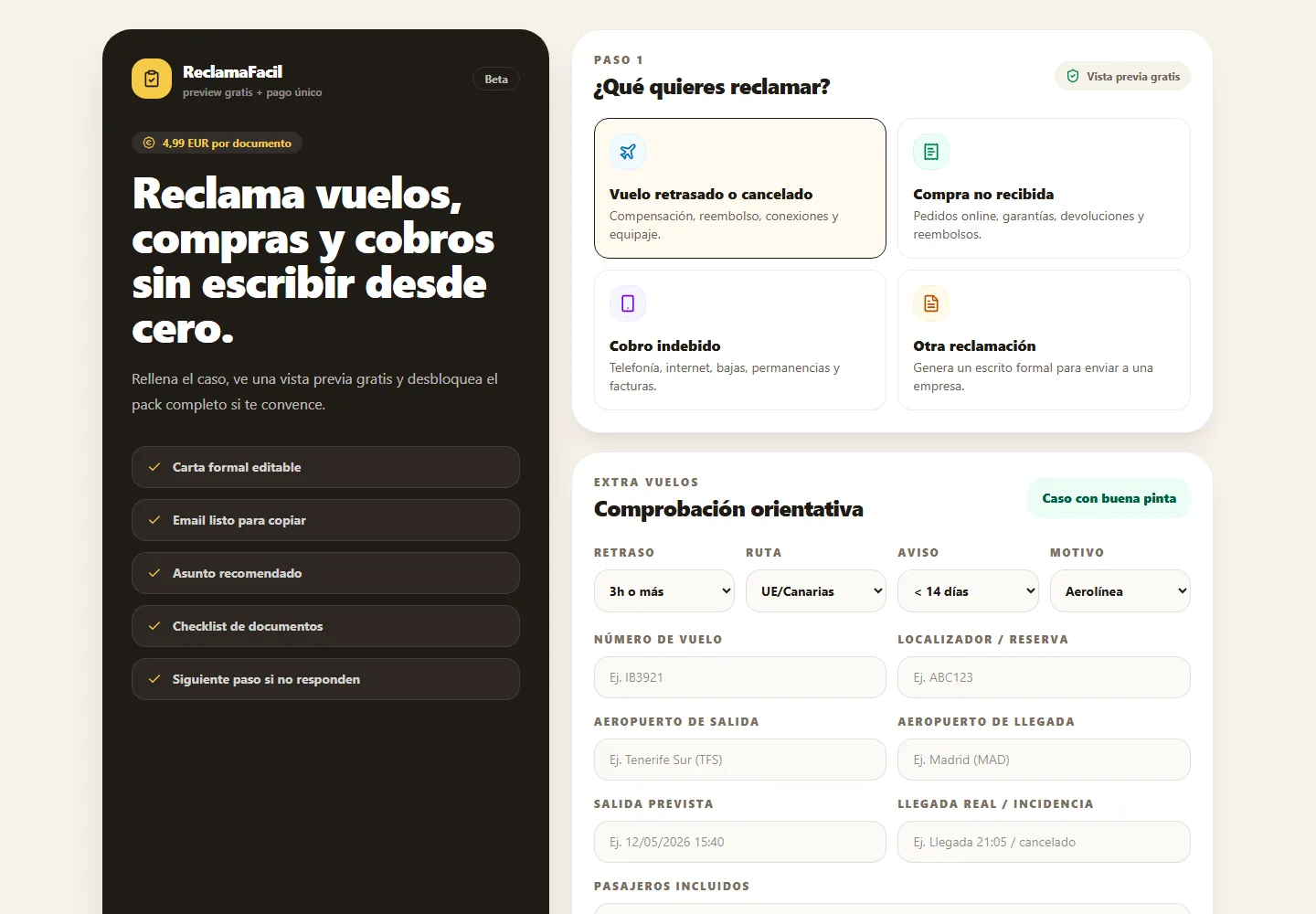The height and width of the screenshot is (914, 1316).
Task: Click checkmark icon next to Siguiente paso si no responden
Action: pos(154,679)
